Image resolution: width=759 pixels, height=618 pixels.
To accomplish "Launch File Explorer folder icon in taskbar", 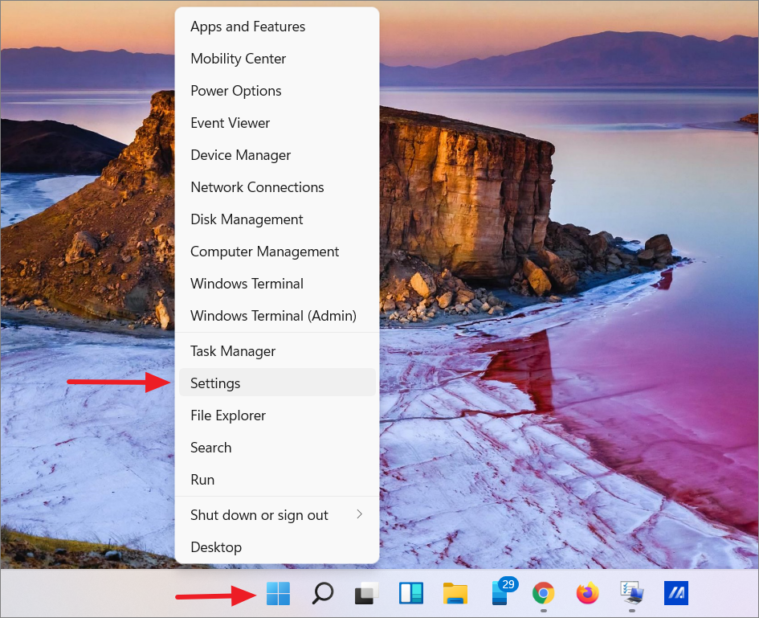I will click(455, 594).
